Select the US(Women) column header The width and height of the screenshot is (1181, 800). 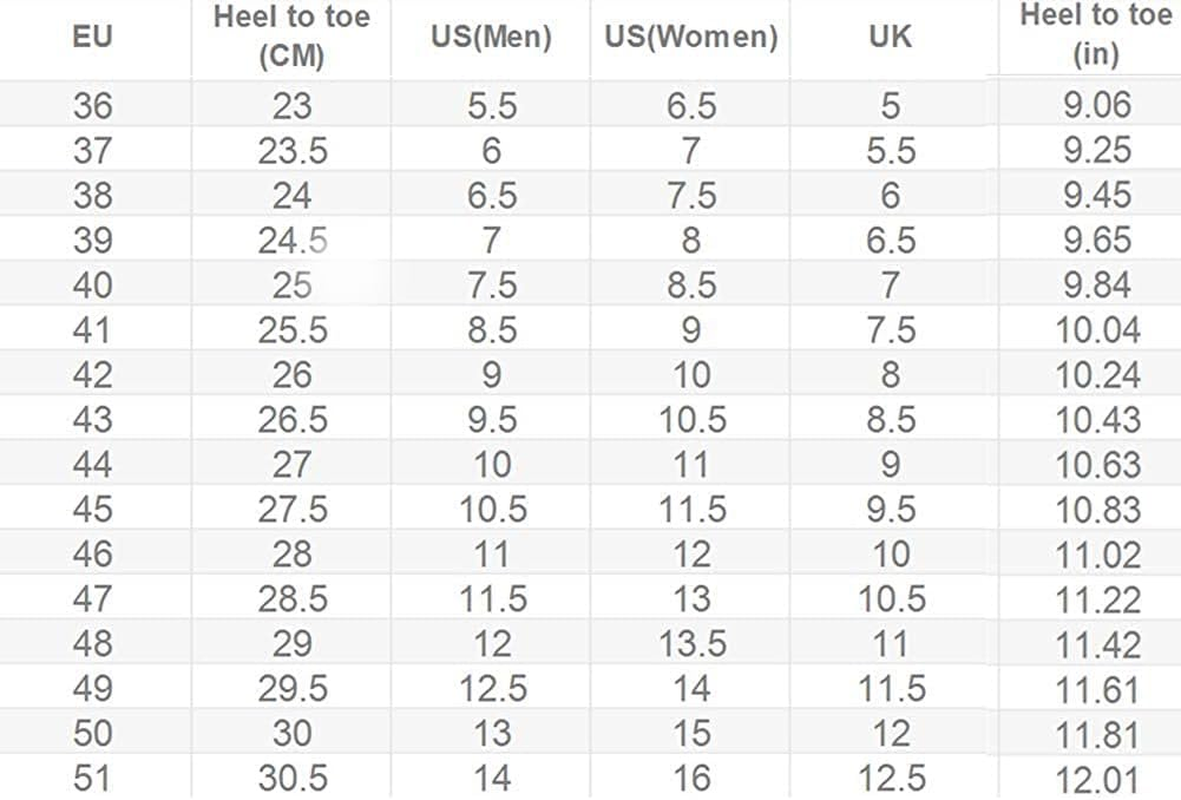coord(691,38)
